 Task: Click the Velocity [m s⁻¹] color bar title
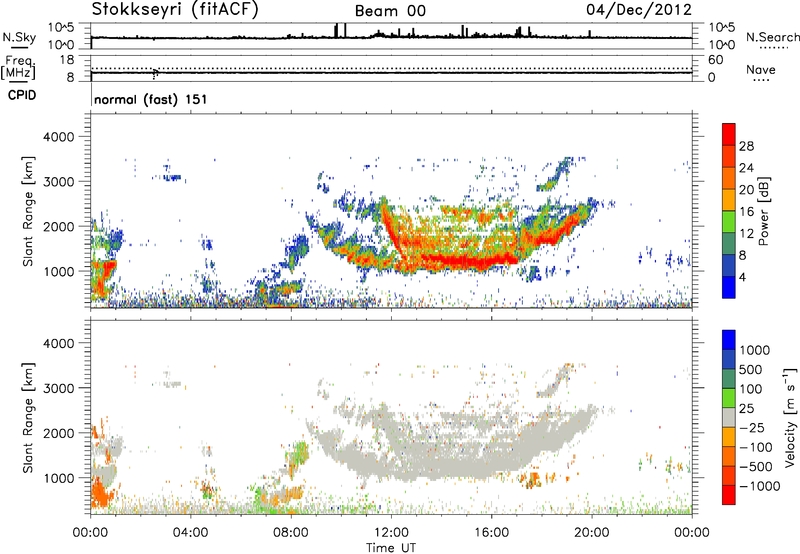pyautogui.click(x=790, y=417)
